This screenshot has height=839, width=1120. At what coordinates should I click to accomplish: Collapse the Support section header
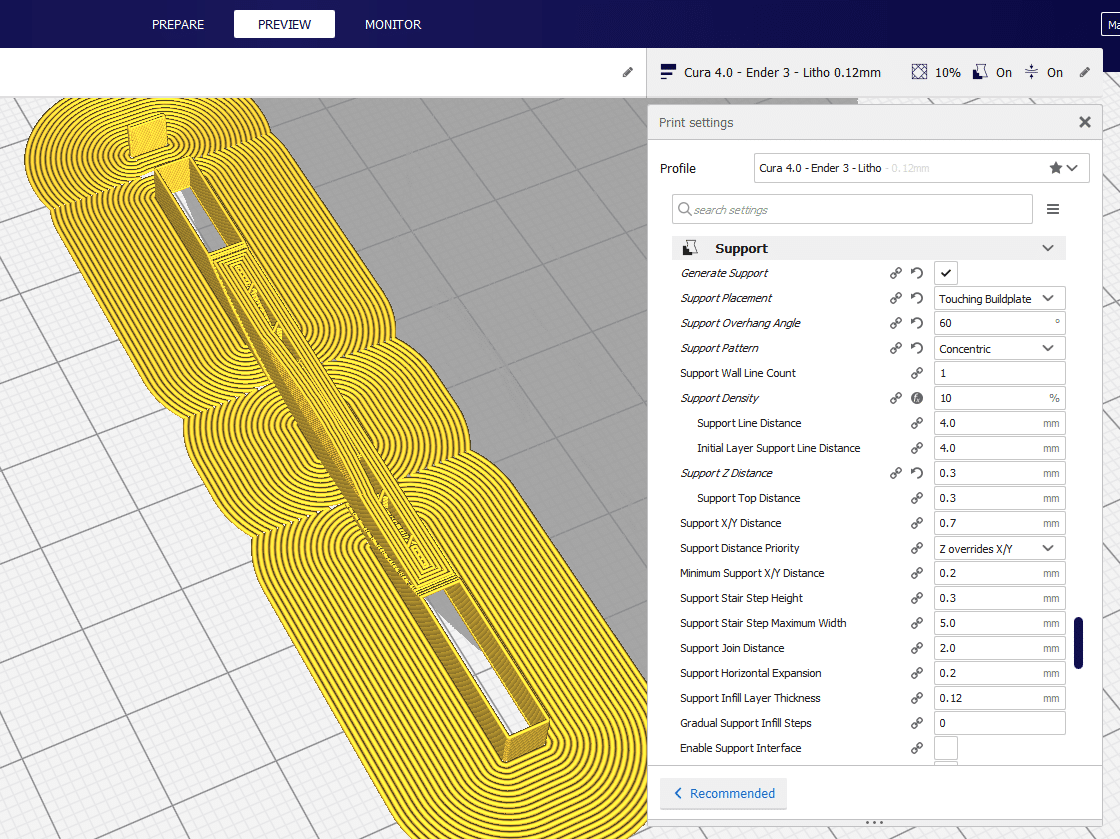(x=869, y=248)
